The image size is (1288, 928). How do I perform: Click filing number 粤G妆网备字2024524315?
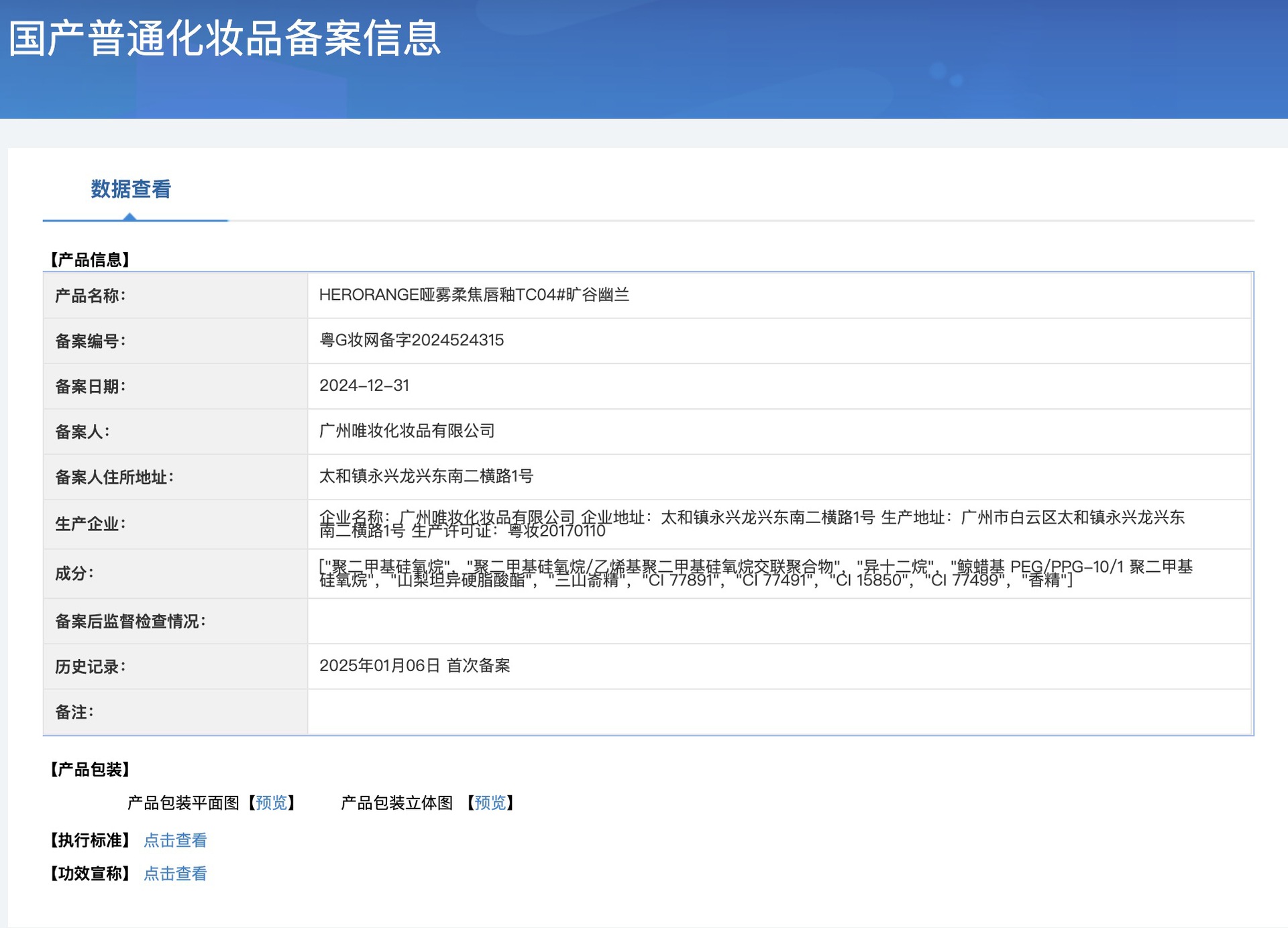pos(411,340)
